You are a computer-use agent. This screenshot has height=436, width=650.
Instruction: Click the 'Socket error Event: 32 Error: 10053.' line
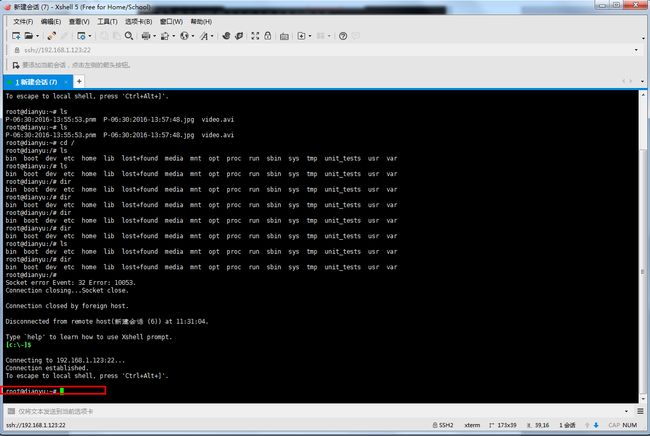click(x=70, y=283)
